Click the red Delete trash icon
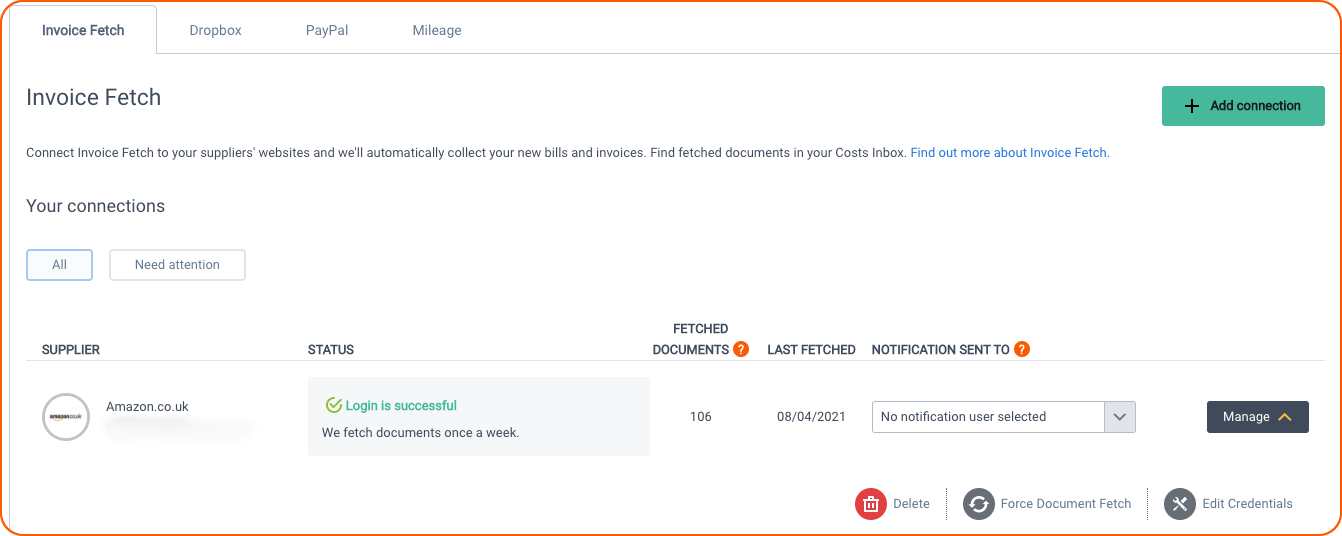This screenshot has height=536, width=1342. pyautogui.click(x=871, y=504)
